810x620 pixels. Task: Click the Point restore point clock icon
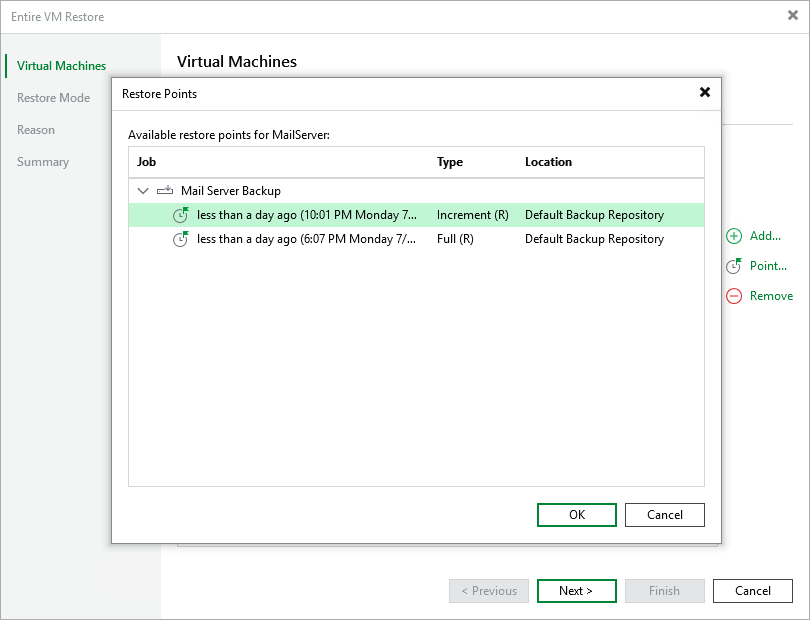pos(733,266)
